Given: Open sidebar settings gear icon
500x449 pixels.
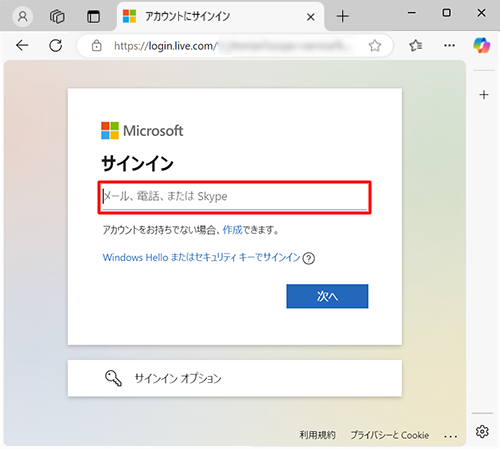Looking at the screenshot, I should tap(482, 431).
